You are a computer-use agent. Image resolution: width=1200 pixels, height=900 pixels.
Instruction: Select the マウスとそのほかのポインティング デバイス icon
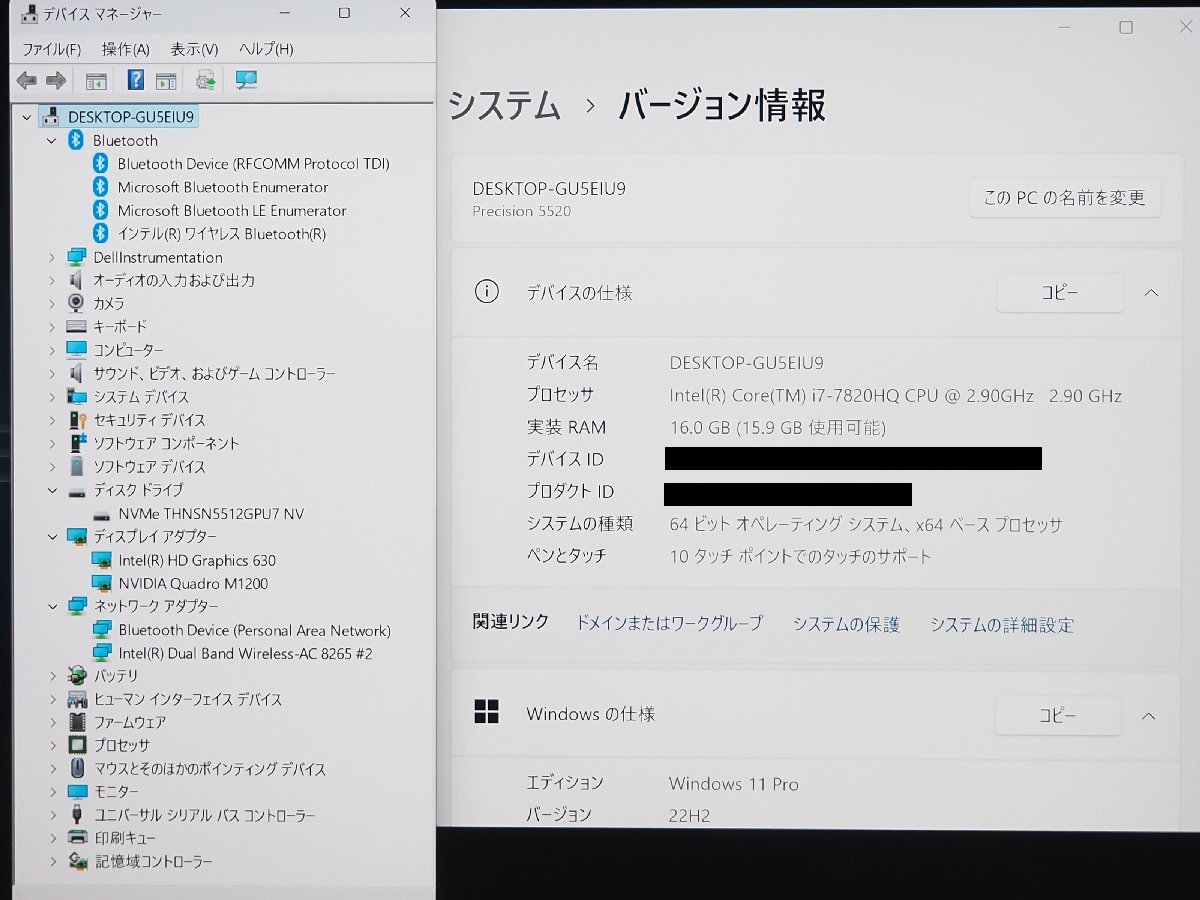point(77,769)
